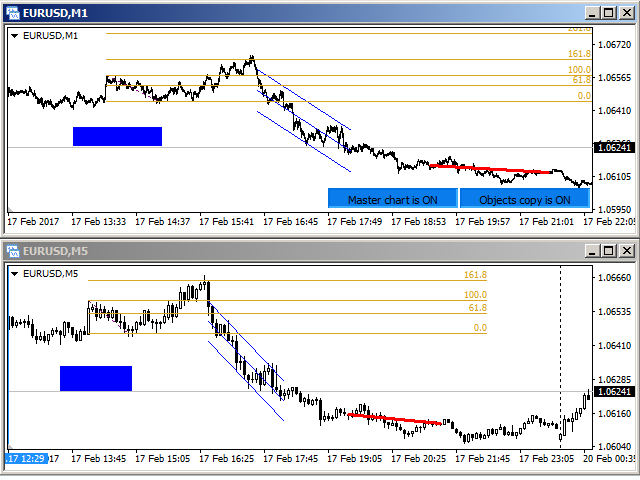This screenshot has width=640, height=480.
Task: Toggle the 'Master chart is ON' button
Action: point(392,199)
